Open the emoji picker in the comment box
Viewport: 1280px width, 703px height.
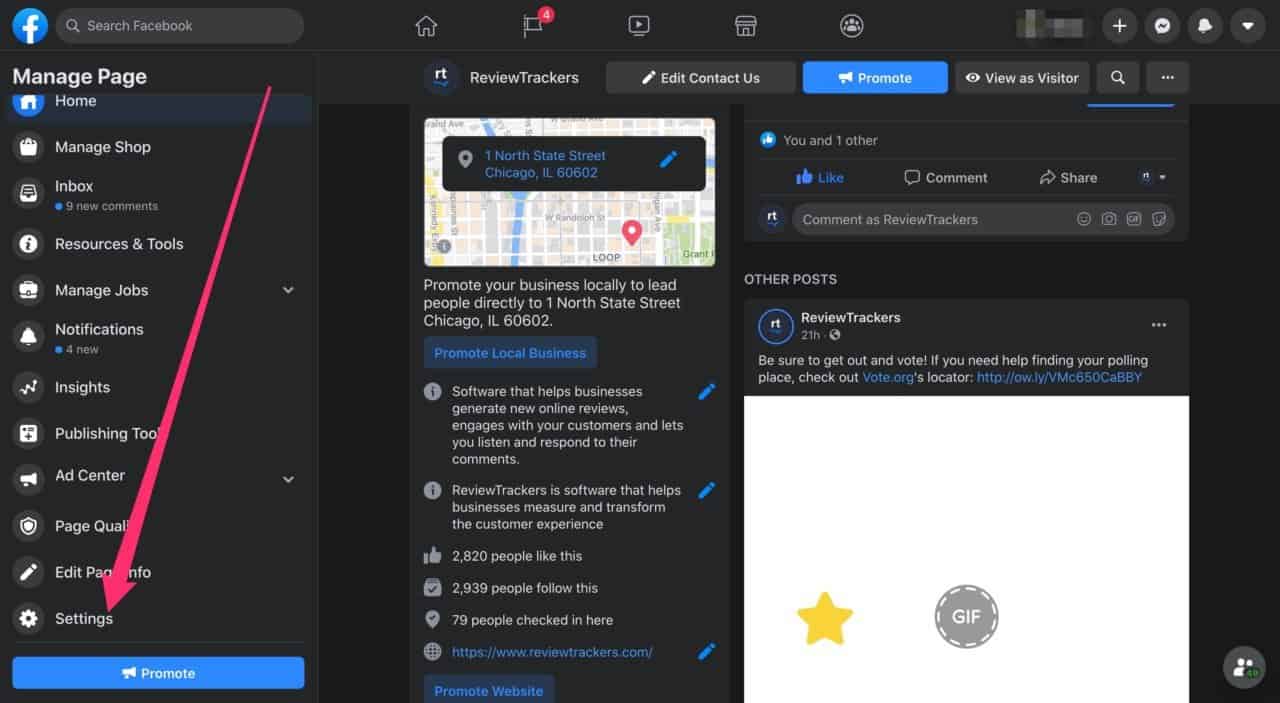point(1084,219)
